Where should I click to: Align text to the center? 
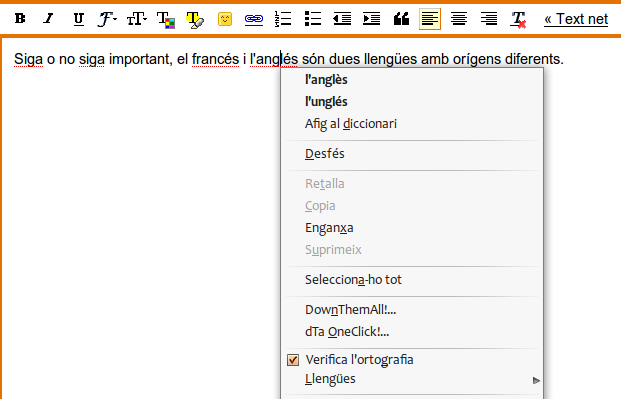tap(459, 19)
